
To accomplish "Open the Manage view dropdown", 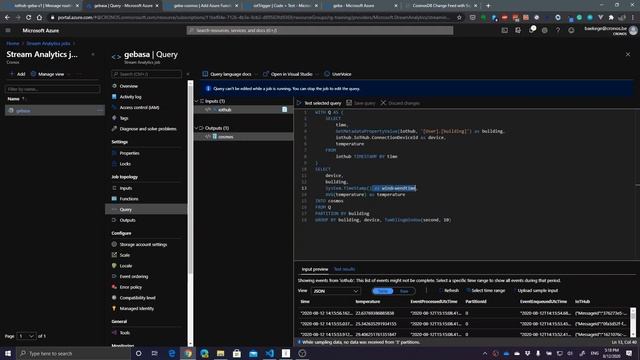I will click(51, 74).
